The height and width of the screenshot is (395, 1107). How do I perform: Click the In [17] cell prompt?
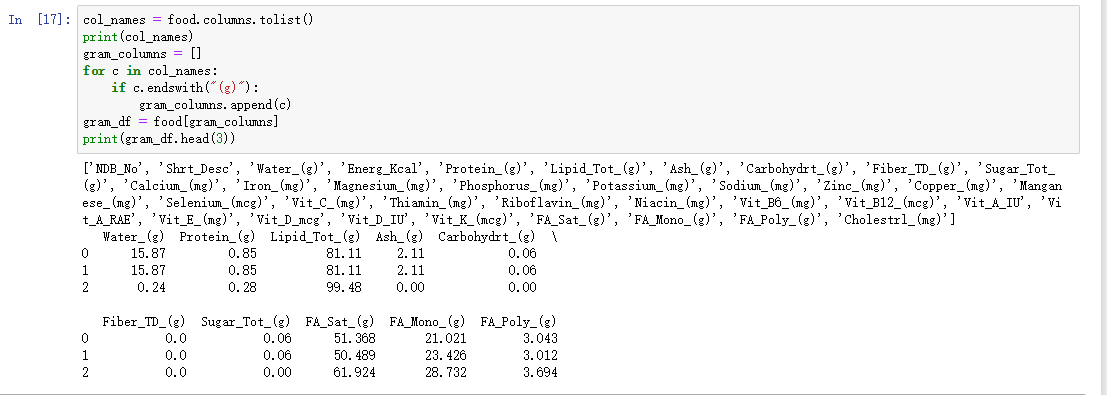40,20
